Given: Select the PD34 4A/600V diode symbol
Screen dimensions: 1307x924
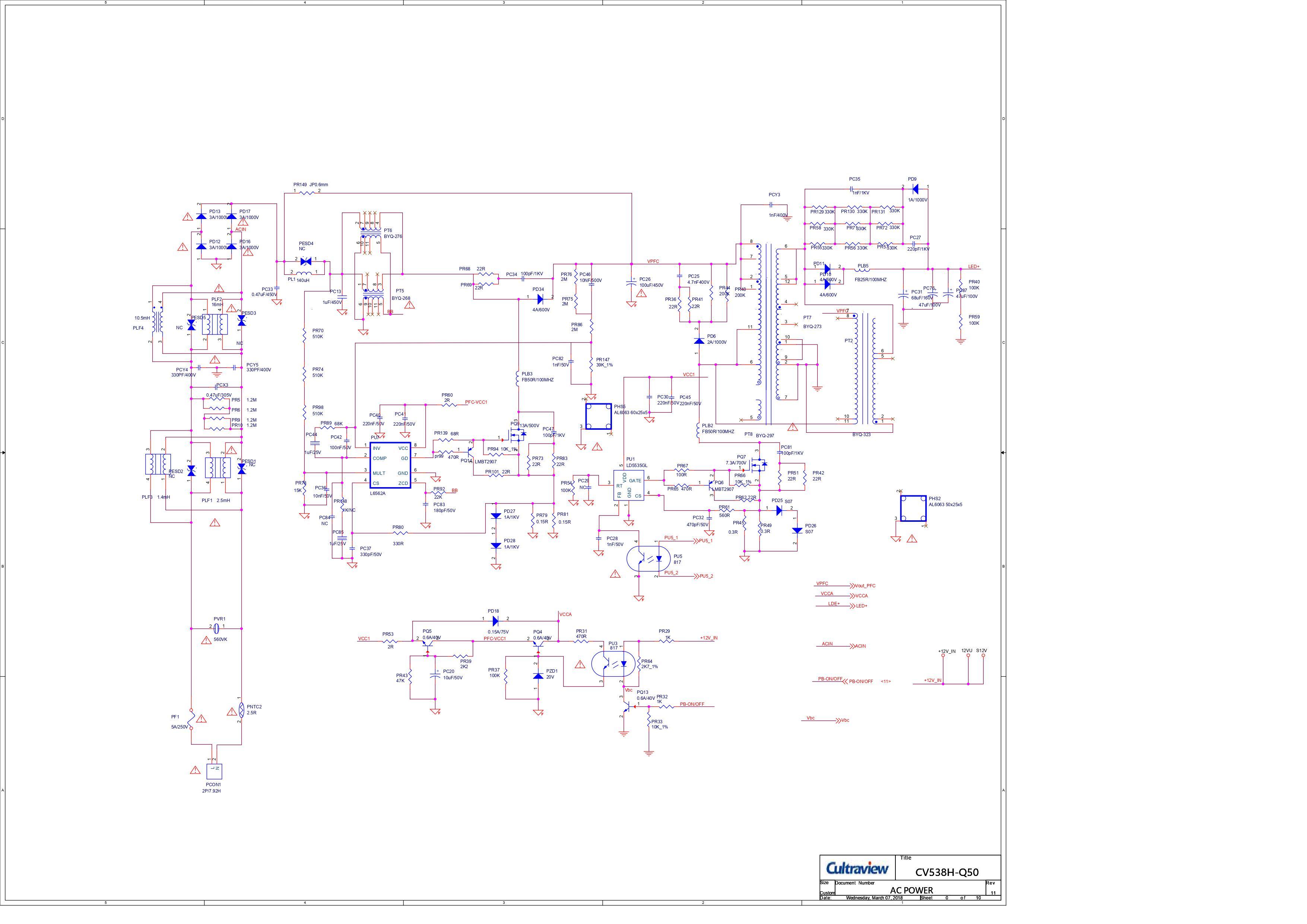Looking at the screenshot, I should click(540, 299).
